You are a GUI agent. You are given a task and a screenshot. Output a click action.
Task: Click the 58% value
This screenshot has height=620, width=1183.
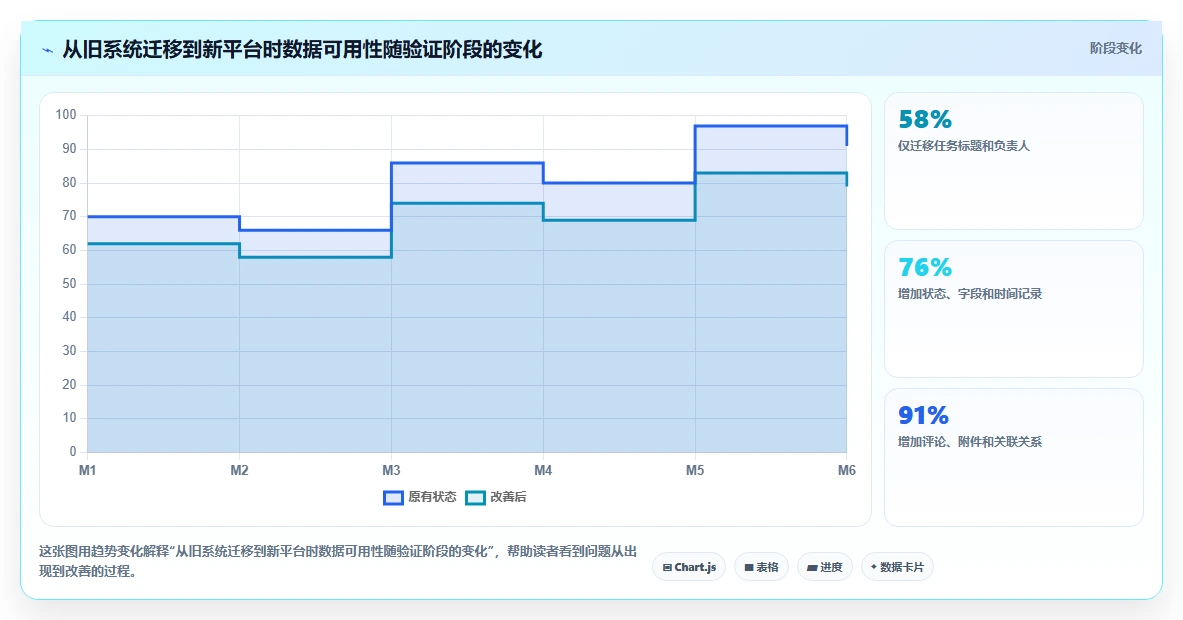point(925,119)
